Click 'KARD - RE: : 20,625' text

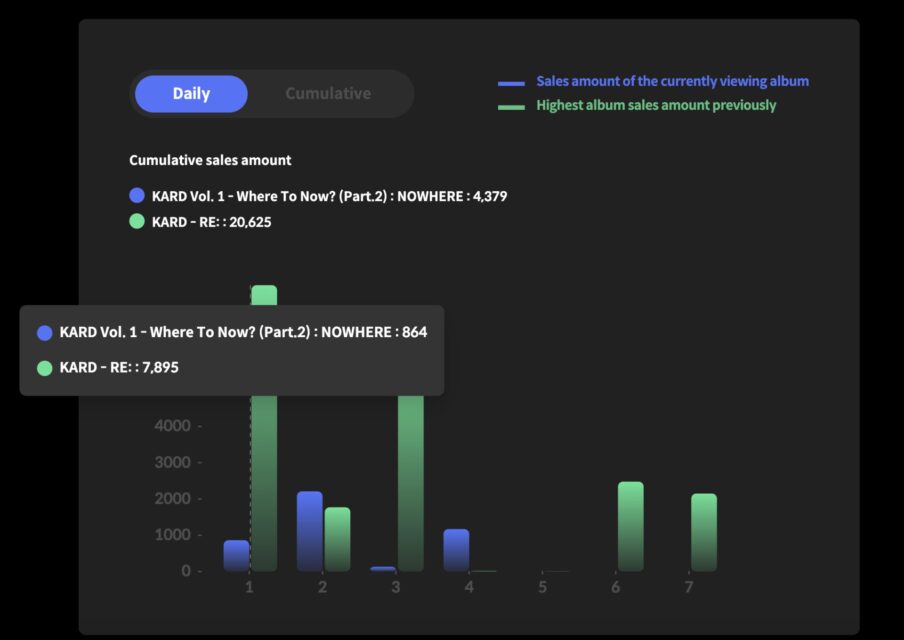pos(212,222)
